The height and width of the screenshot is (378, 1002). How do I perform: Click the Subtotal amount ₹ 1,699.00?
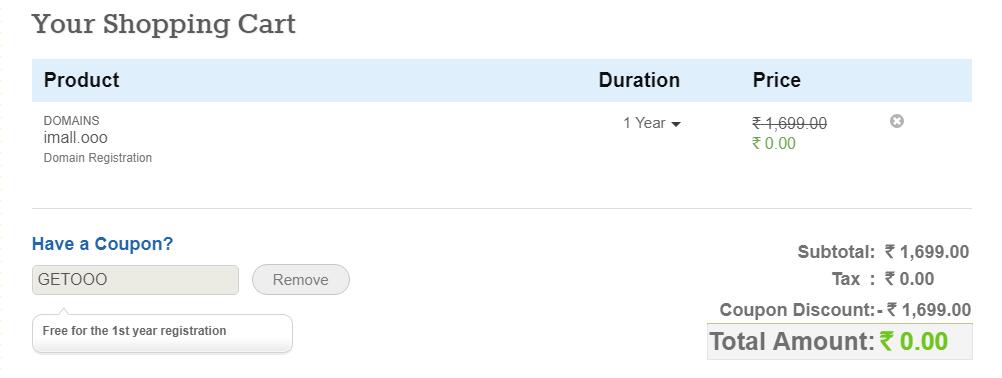pos(927,252)
